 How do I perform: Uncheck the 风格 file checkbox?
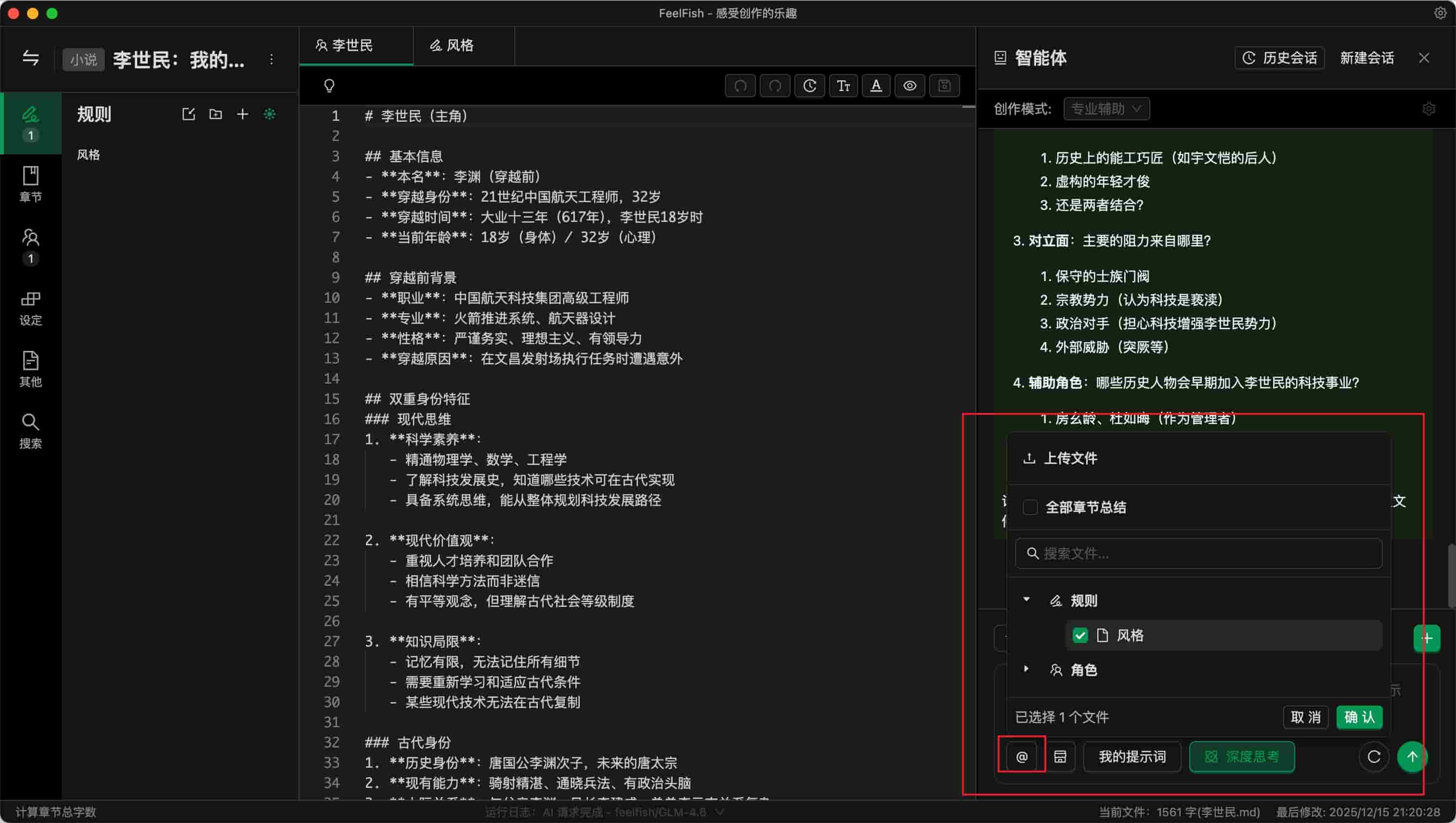pyautogui.click(x=1080, y=635)
